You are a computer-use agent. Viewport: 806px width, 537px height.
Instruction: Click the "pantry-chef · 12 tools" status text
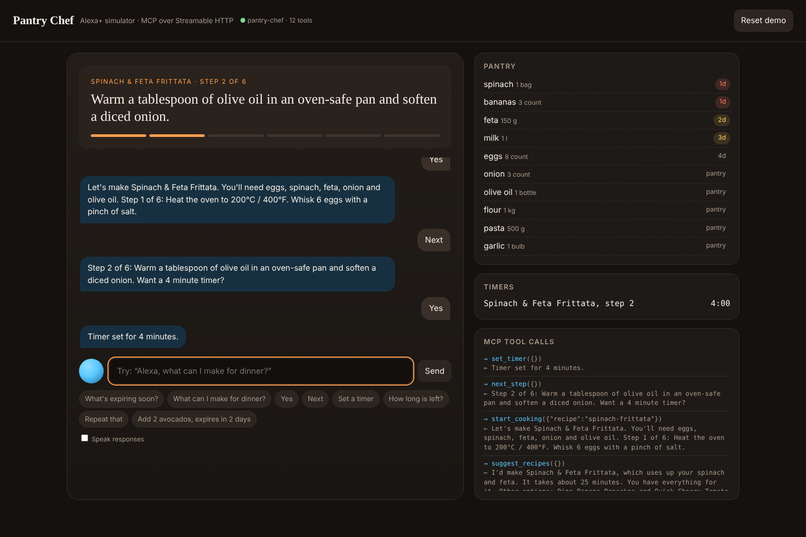[x=280, y=21]
